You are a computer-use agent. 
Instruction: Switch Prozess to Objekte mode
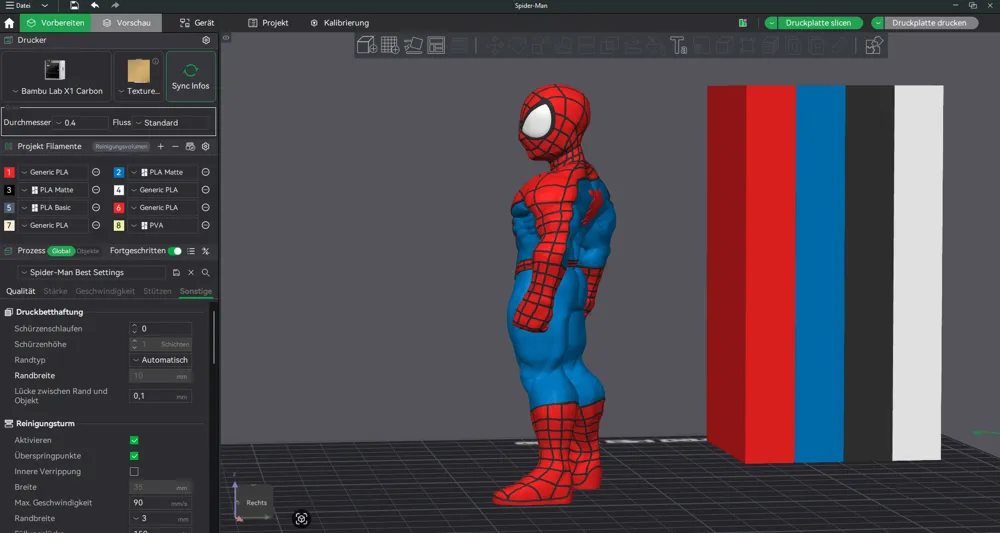88,251
